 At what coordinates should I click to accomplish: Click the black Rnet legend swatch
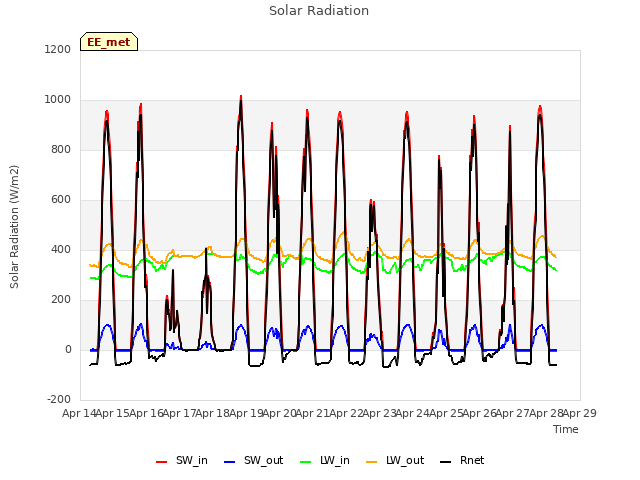click(446, 462)
